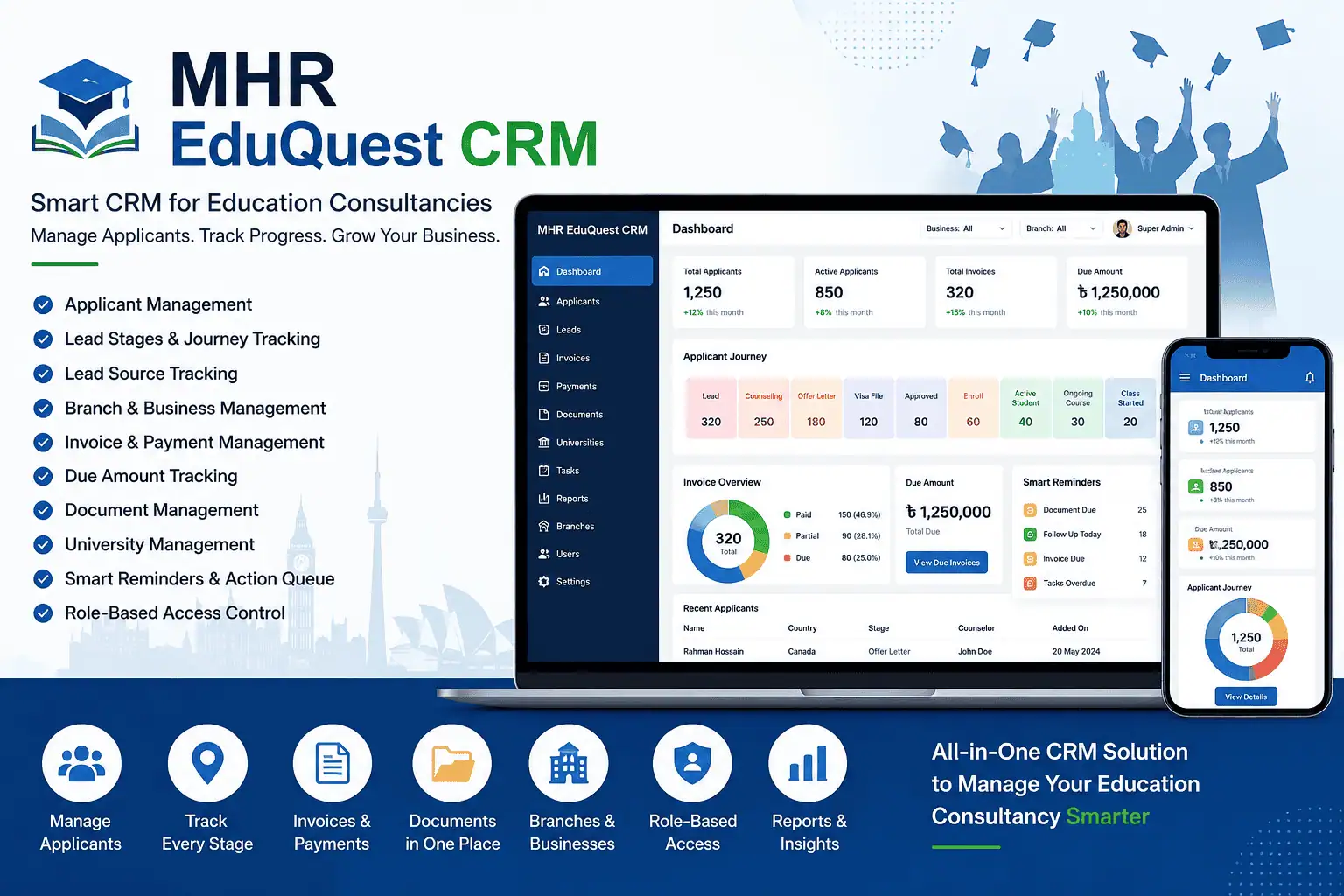1344x896 pixels.
Task: Click the Invoice Due reminder icon
Action: click(x=1030, y=559)
